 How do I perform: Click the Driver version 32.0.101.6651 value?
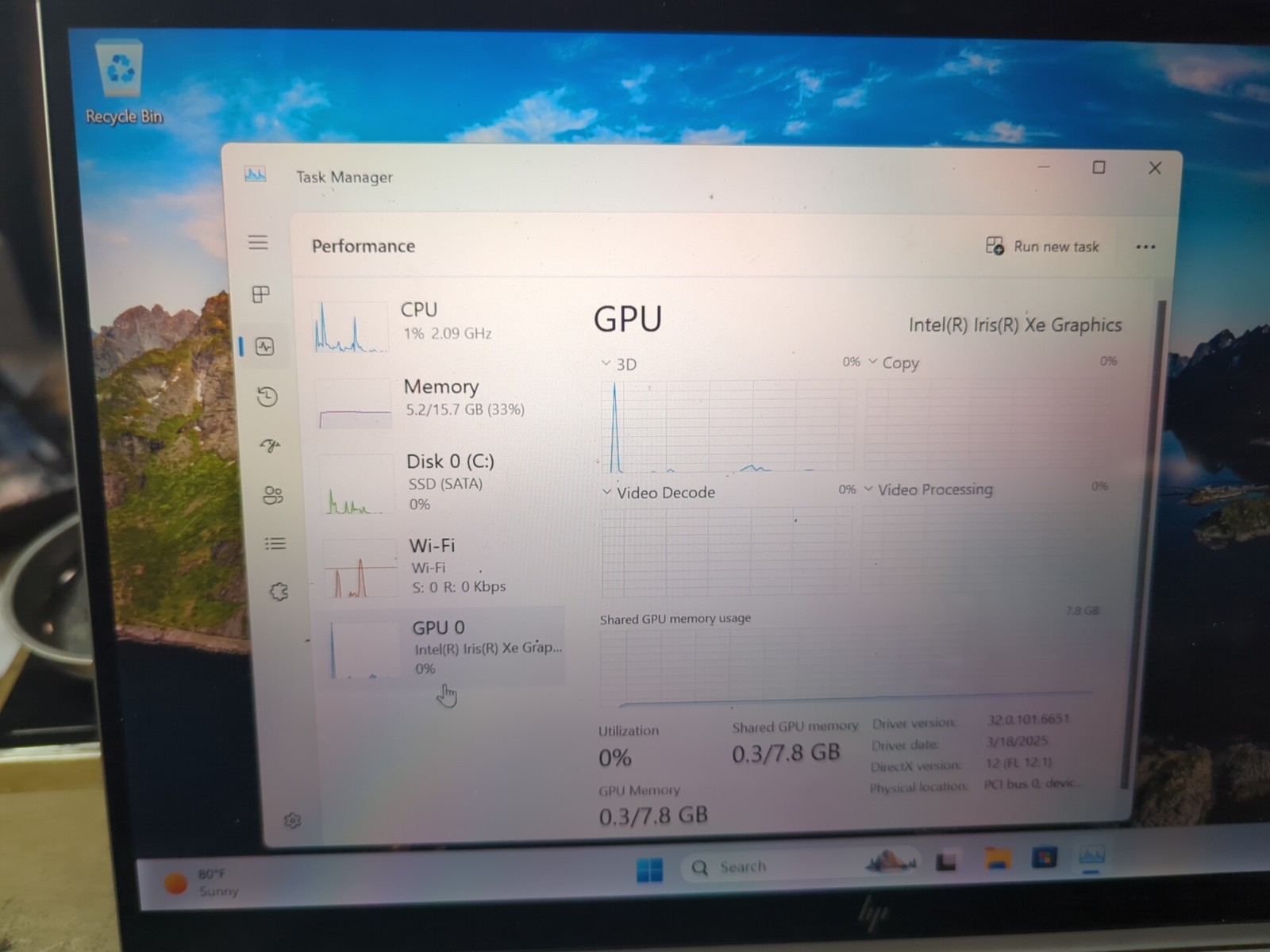[x=1029, y=720]
